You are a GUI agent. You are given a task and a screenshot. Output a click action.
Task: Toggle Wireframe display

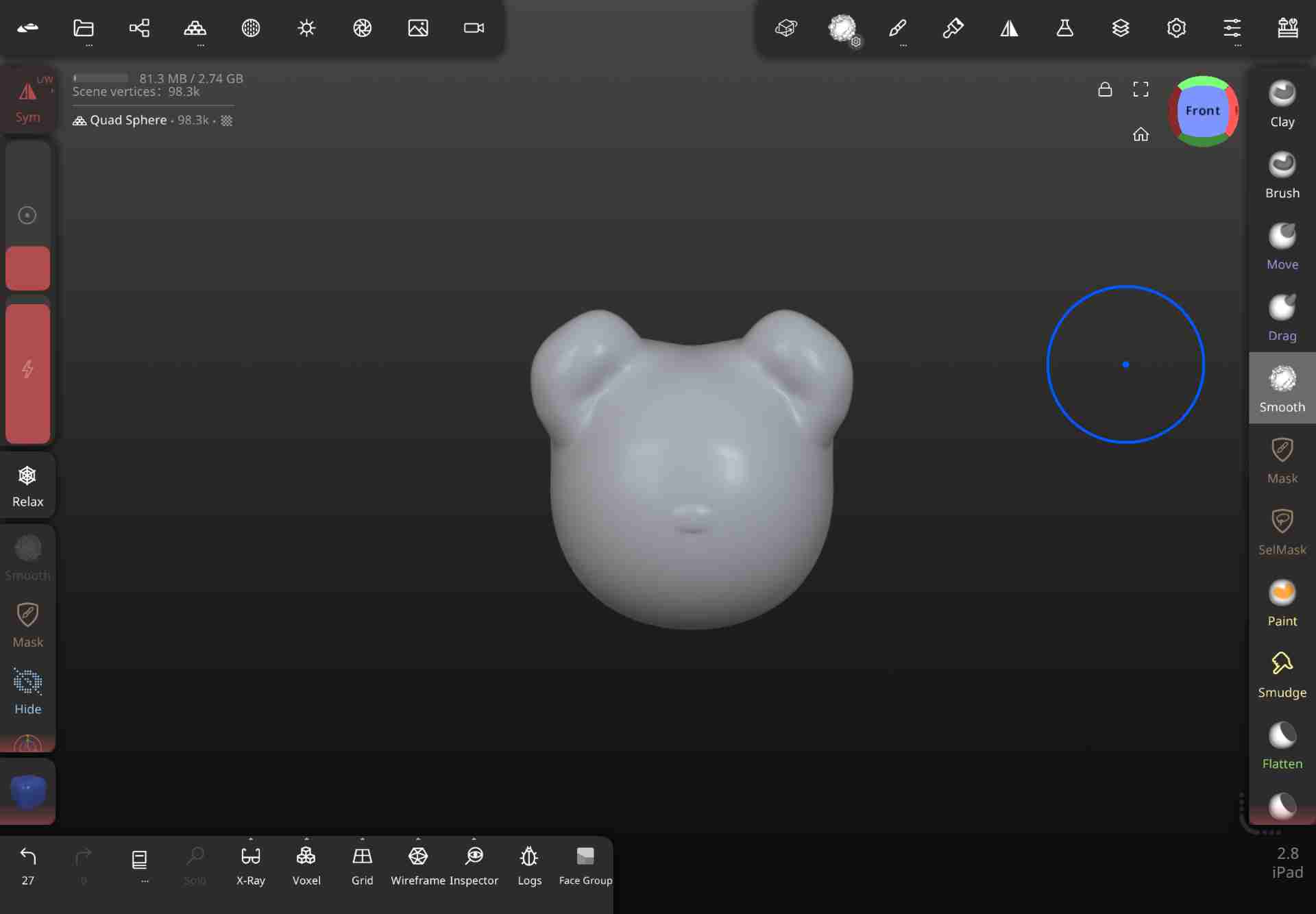[418, 865]
